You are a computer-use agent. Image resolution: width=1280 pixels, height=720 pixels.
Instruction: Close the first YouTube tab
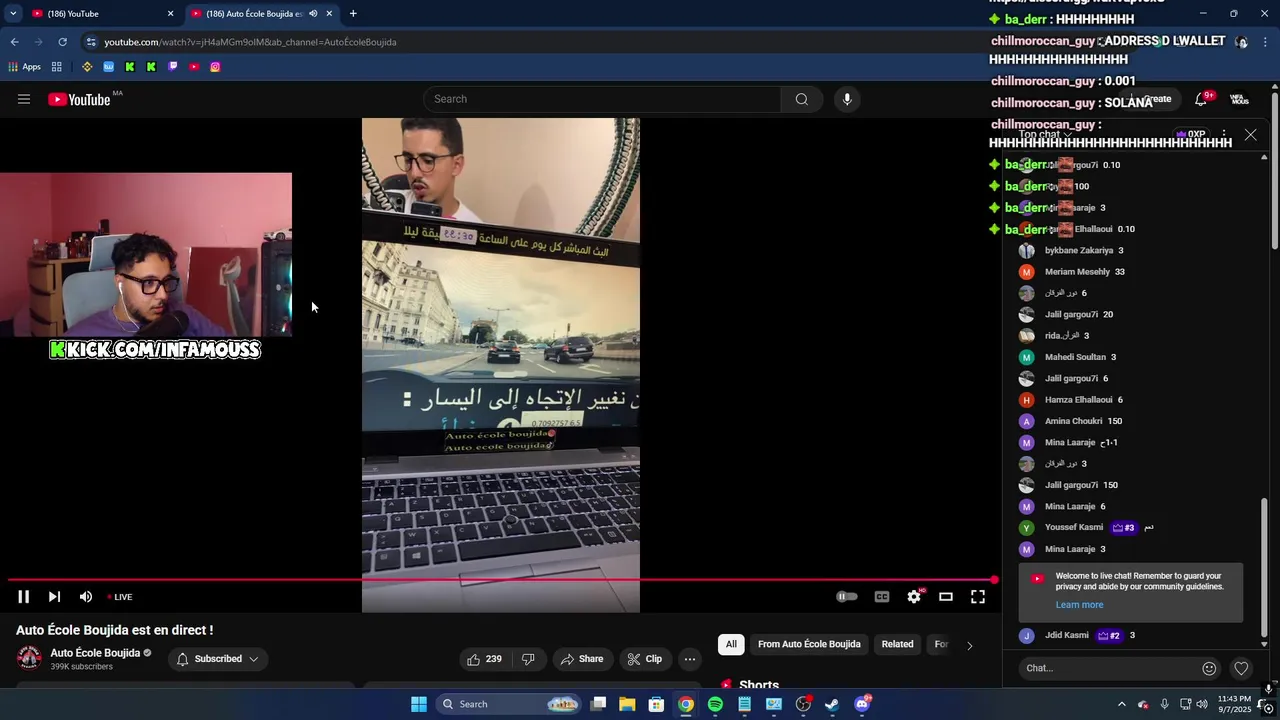point(170,14)
